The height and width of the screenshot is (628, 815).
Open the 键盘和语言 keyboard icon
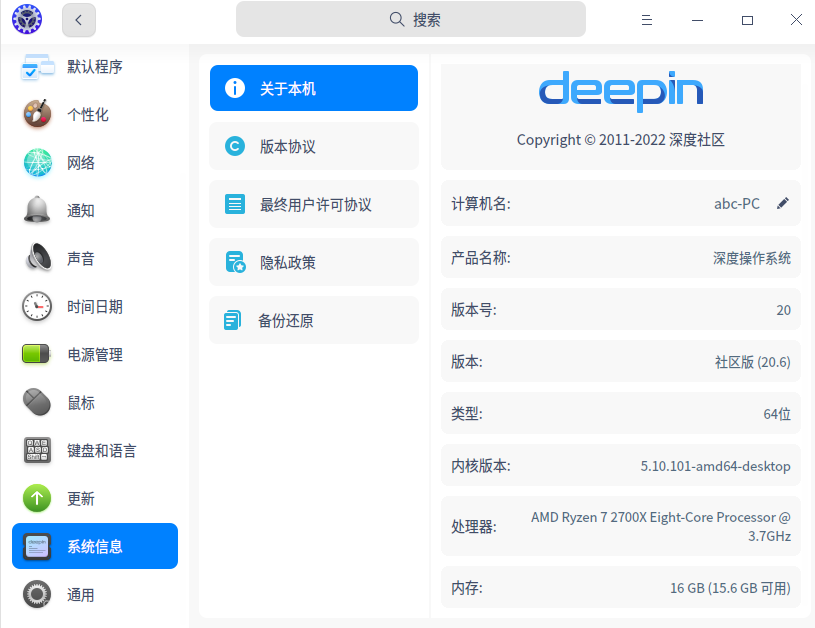click(x=36, y=450)
